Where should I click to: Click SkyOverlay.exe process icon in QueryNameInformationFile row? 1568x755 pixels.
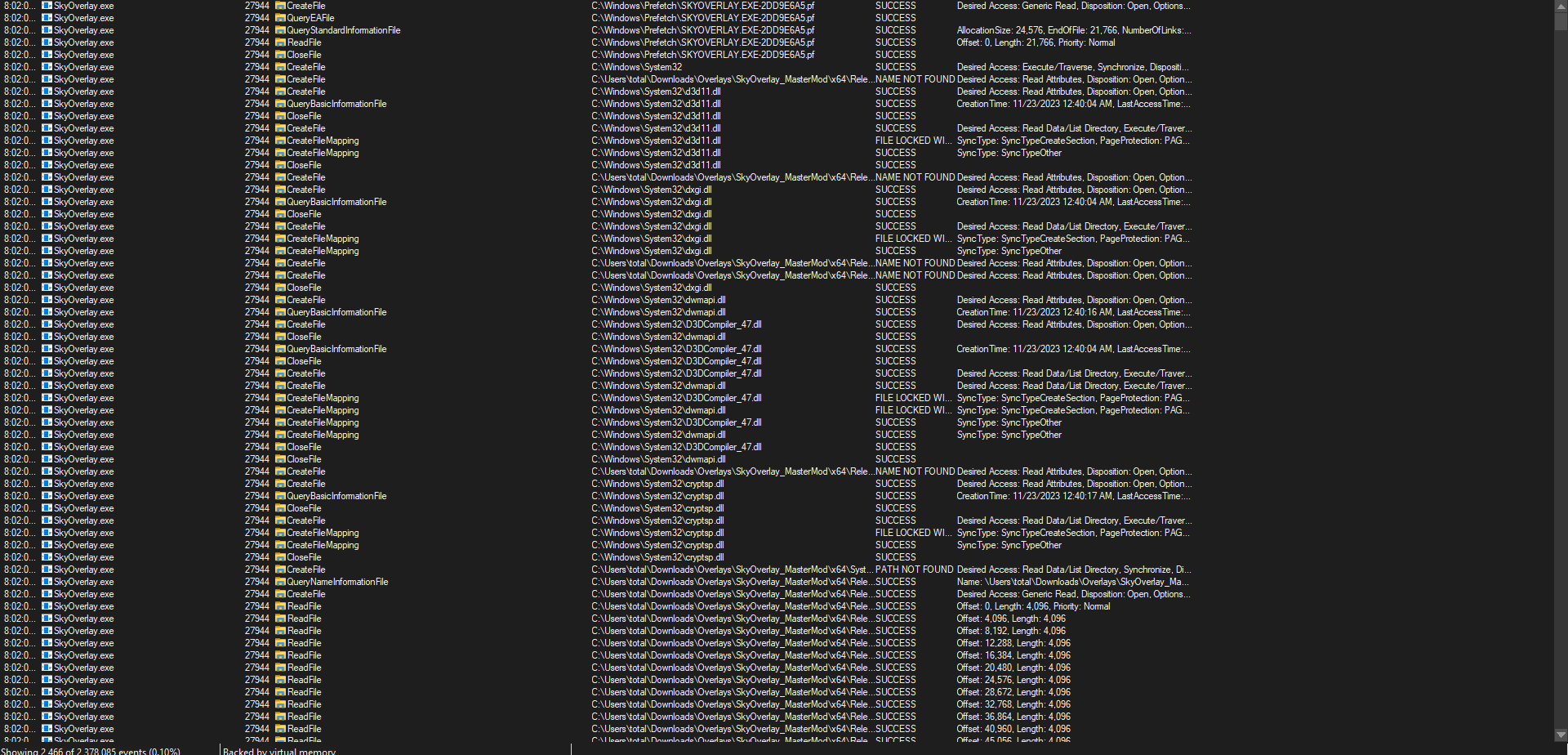pyautogui.click(x=47, y=582)
